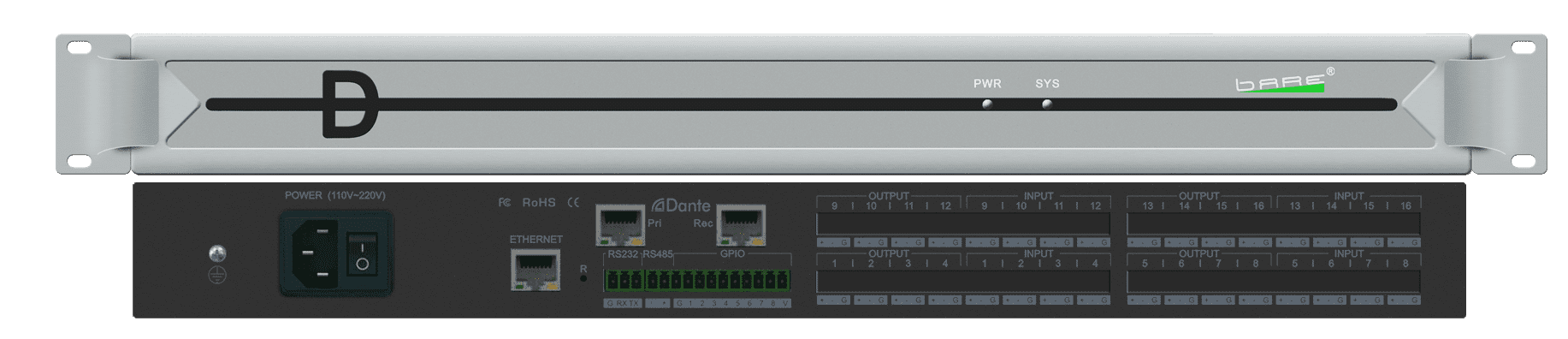Select the RS232 green terminal connector
This screenshot has width=1568, height=339.
[x=624, y=282]
